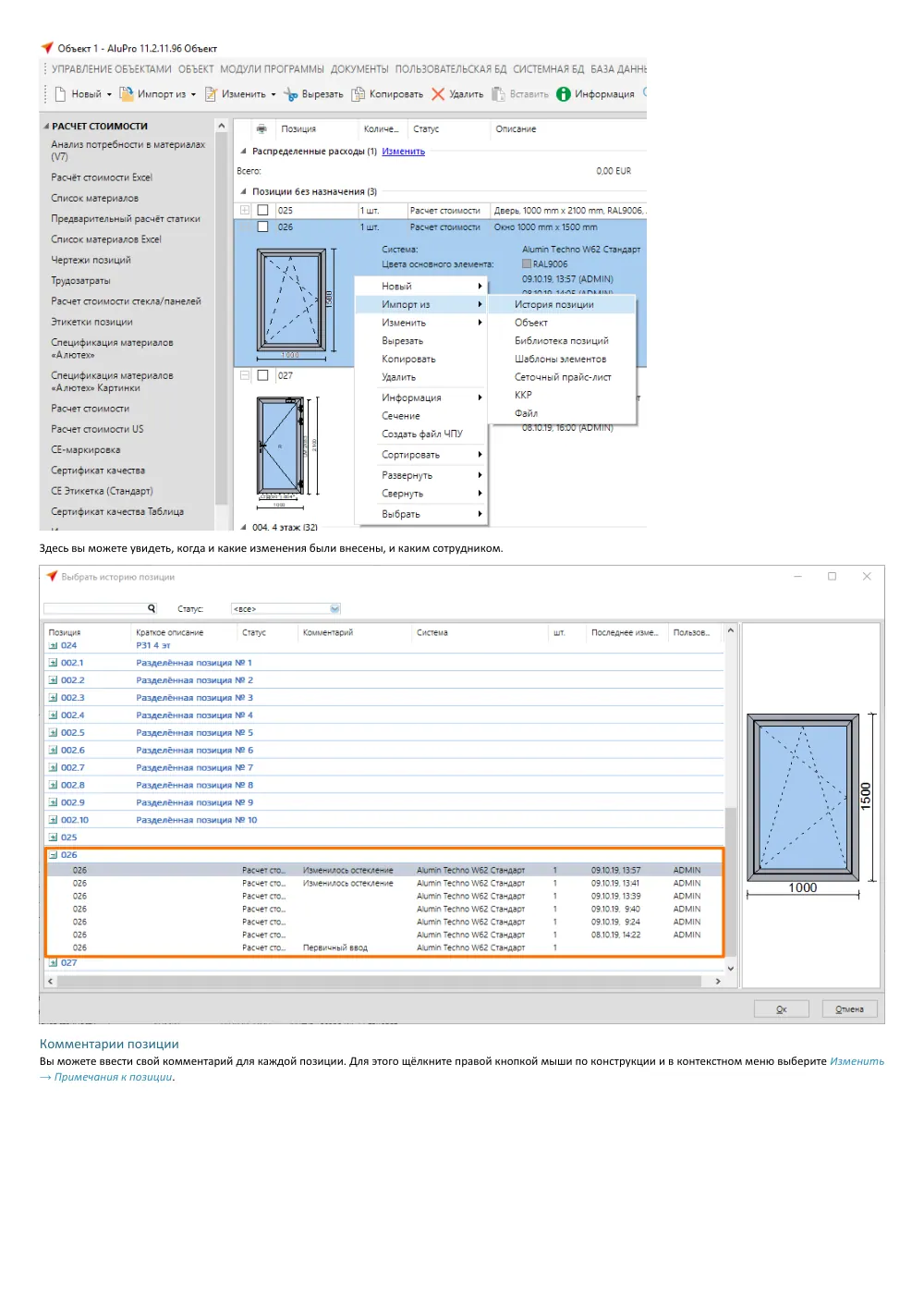This screenshot has width=924, height=1308.
Task: Click the Изменить toolbar icon
Action: pyautogui.click(x=211, y=94)
